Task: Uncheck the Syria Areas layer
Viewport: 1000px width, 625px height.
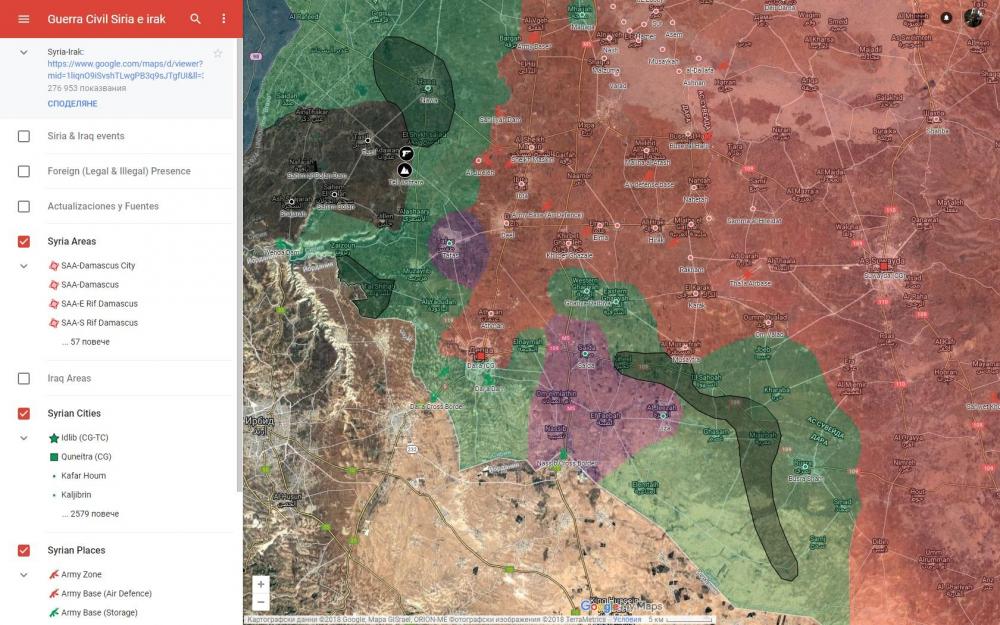Action: click(x=24, y=241)
